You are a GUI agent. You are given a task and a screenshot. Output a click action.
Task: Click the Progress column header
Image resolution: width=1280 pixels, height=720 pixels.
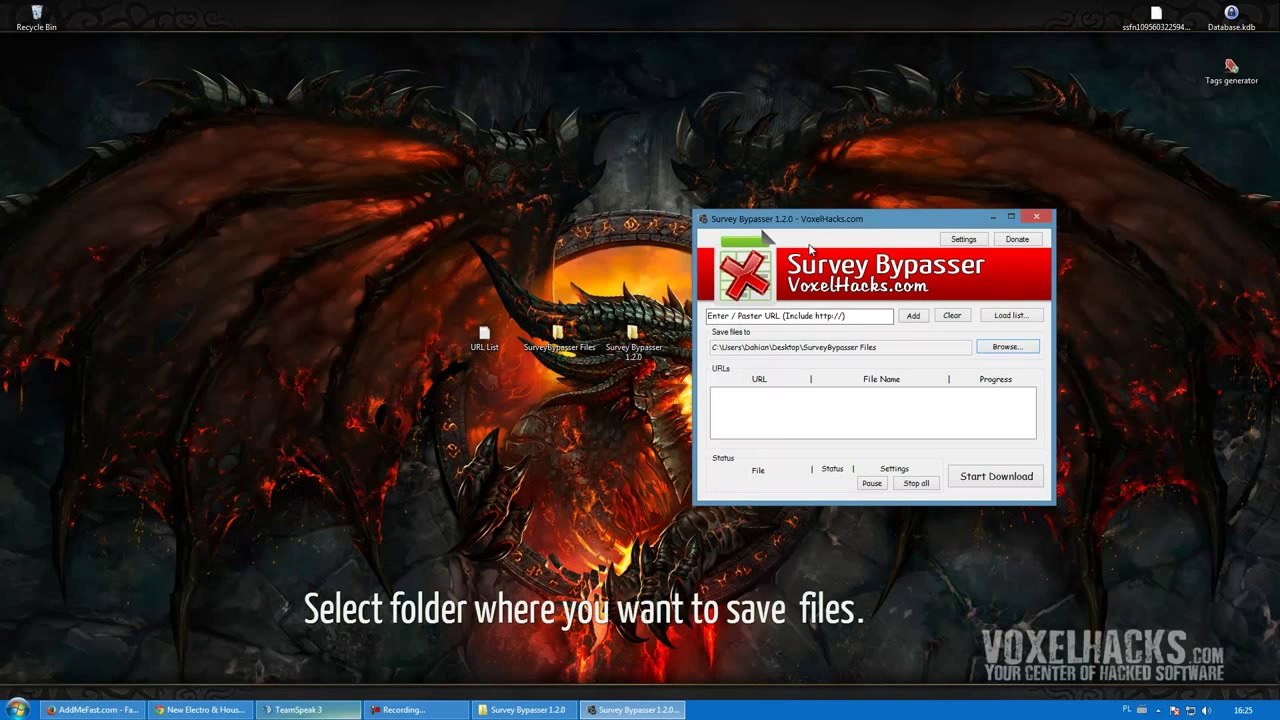click(x=995, y=379)
